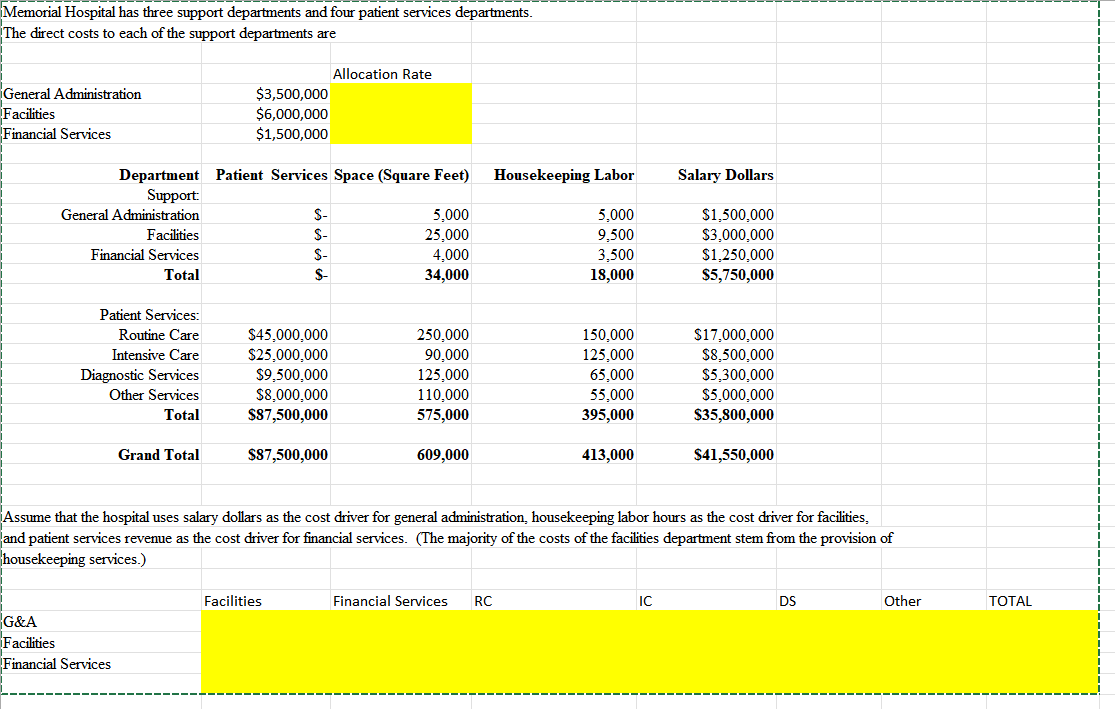Click patient services total labor 395,000
The image size is (1115, 709).
[x=608, y=415]
